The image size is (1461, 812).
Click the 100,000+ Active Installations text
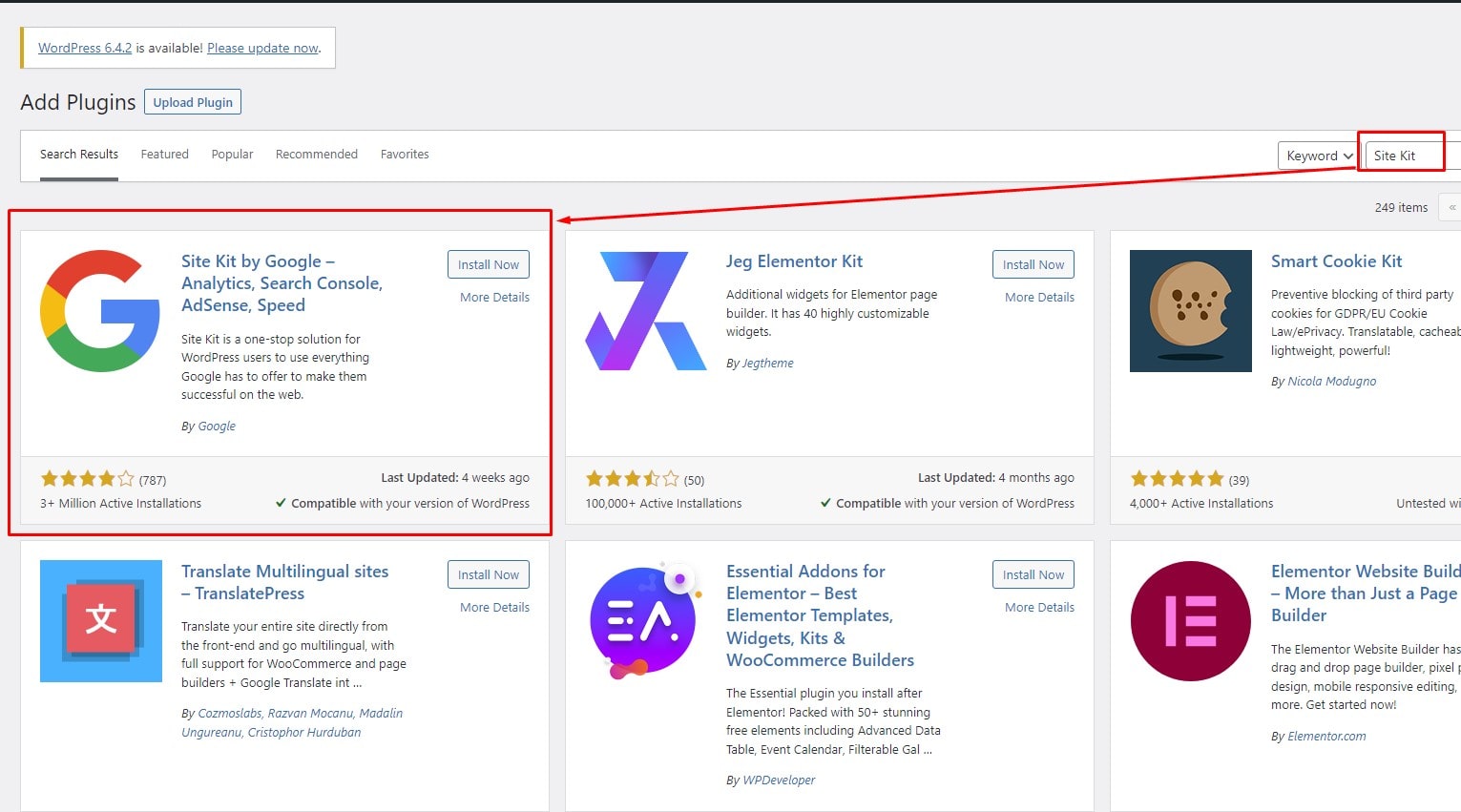(663, 504)
